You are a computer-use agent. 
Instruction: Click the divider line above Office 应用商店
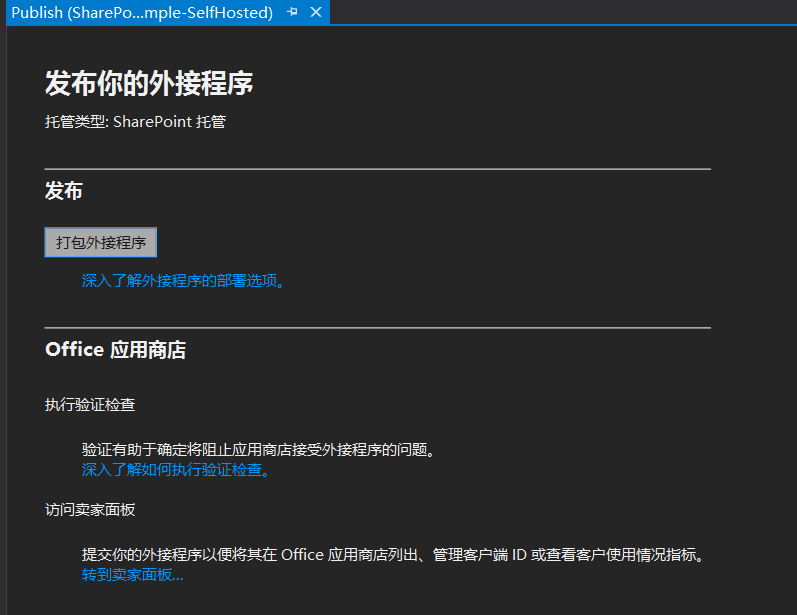[377, 327]
